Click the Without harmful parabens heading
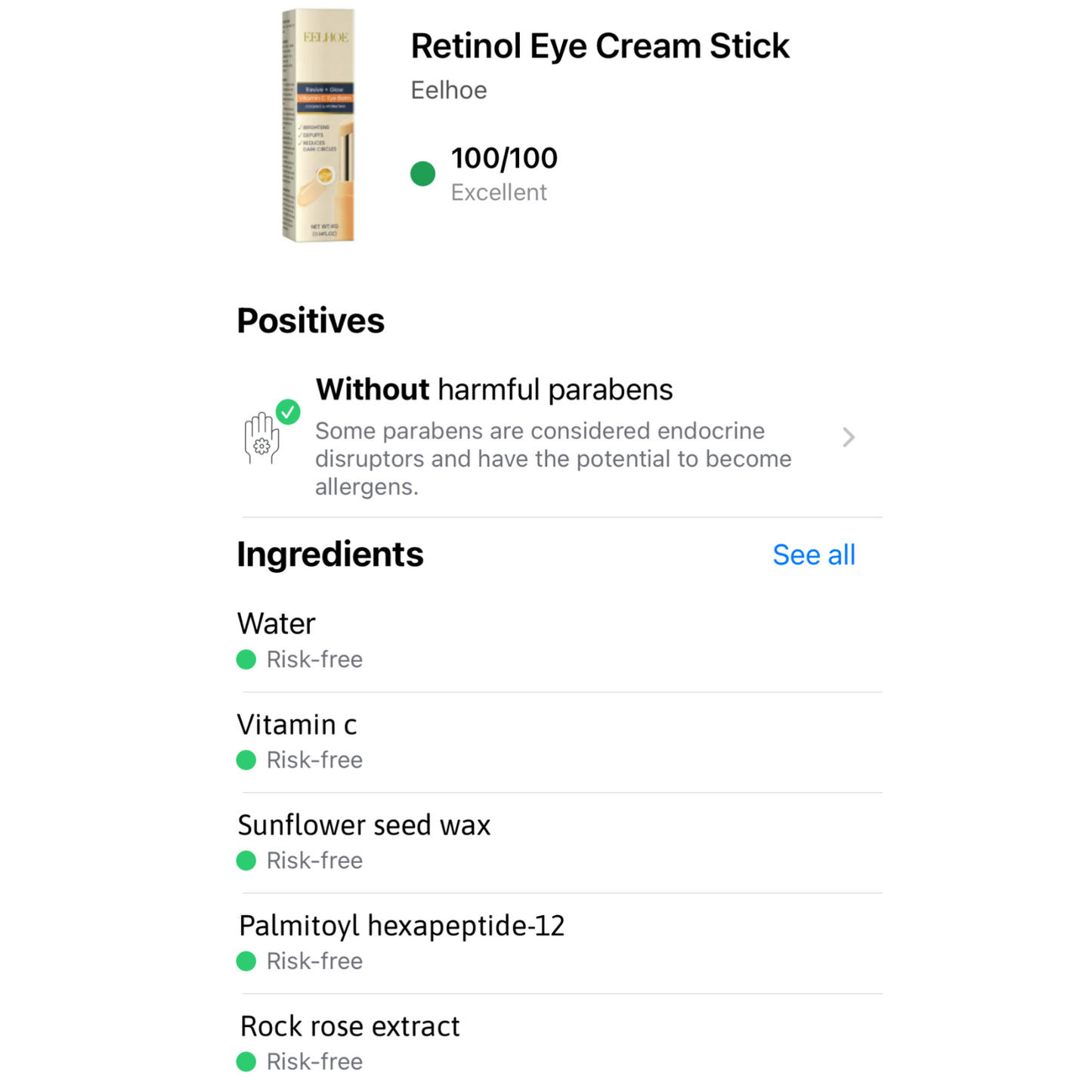 [x=494, y=390]
